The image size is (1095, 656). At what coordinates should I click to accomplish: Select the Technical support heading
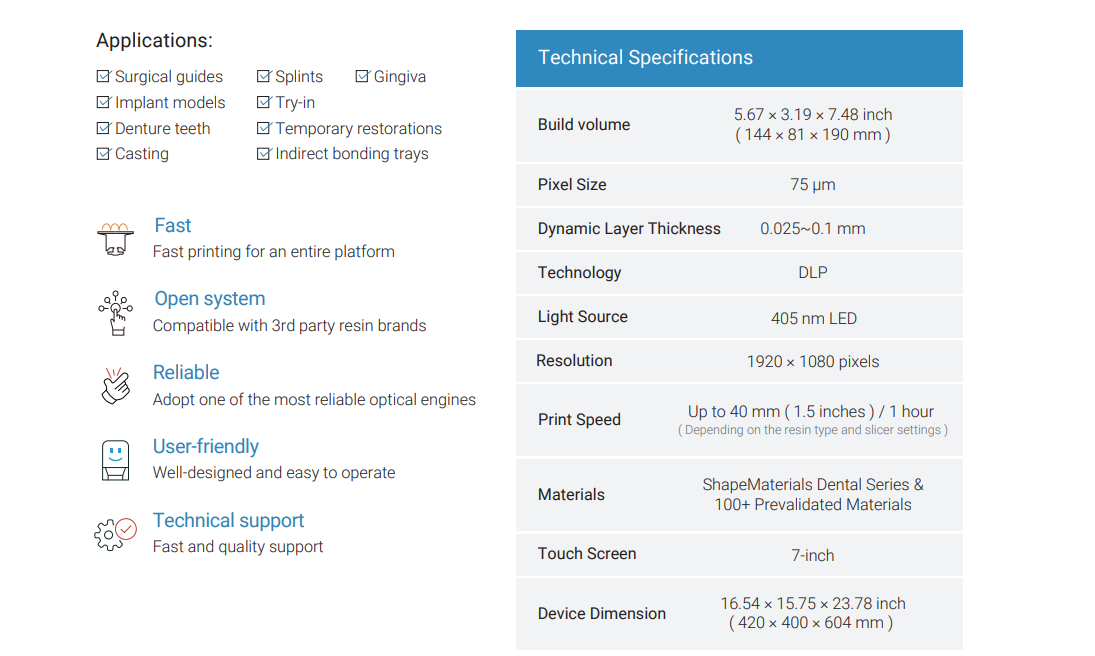click(228, 520)
